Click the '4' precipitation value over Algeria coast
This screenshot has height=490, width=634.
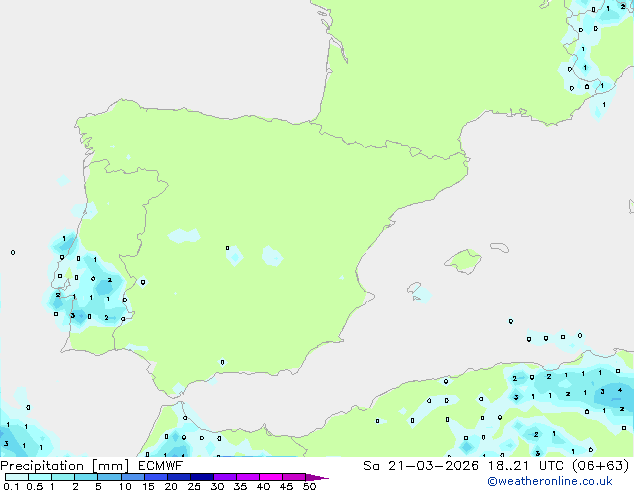(x=620, y=390)
